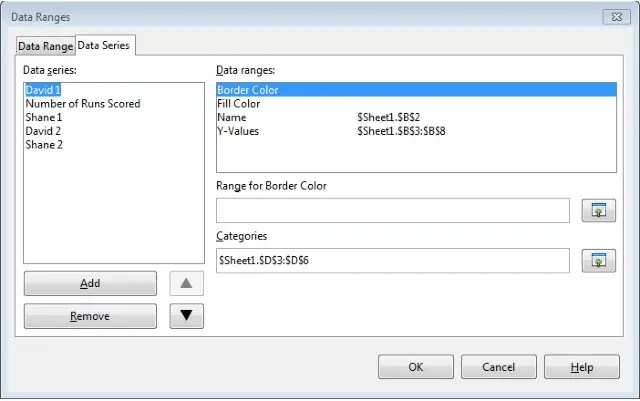
Task: Switch to the Data Range tab
Action: pyautogui.click(x=45, y=46)
